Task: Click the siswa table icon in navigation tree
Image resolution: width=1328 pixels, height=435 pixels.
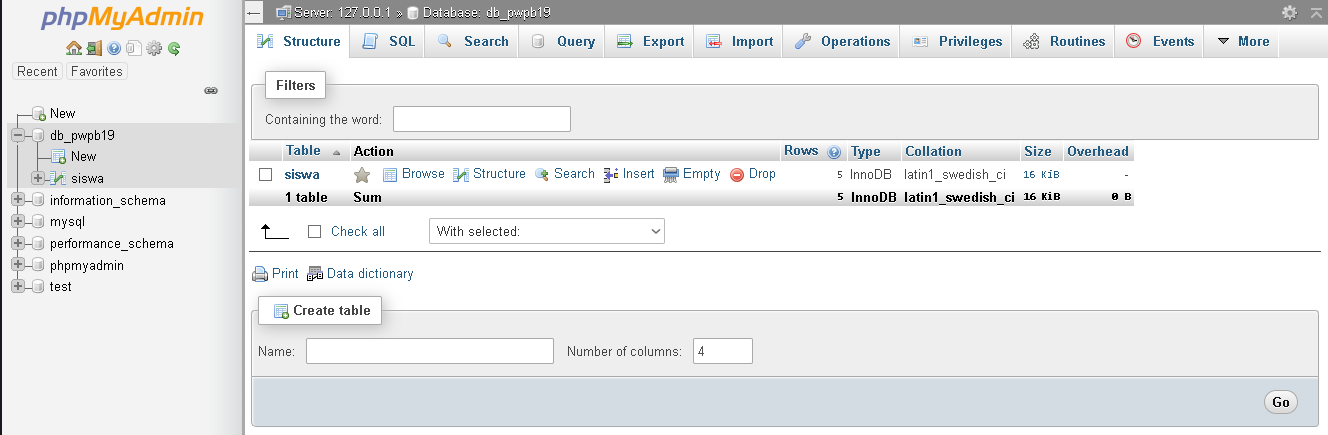Action: click(x=59, y=178)
